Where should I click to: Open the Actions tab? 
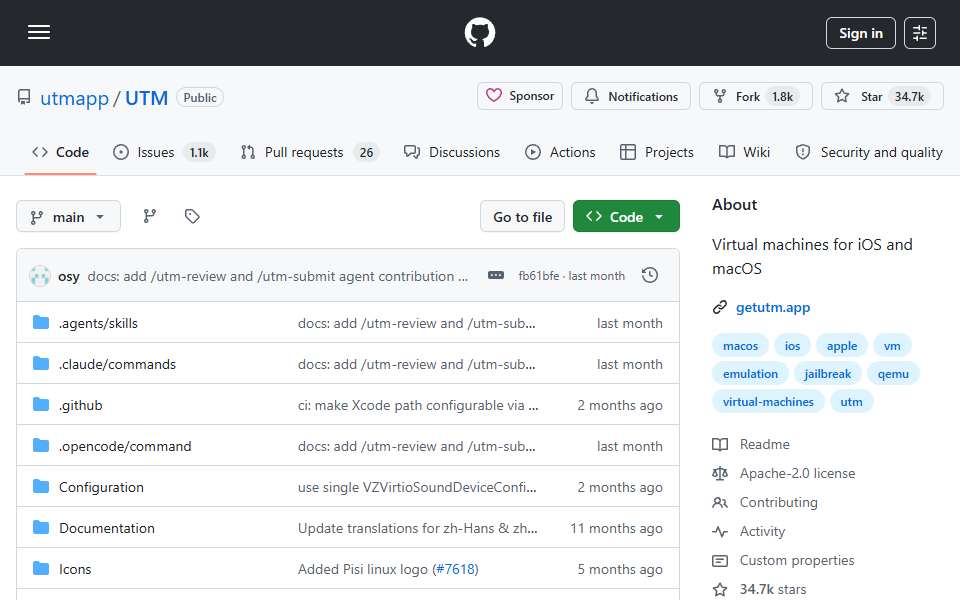pyautogui.click(x=560, y=152)
